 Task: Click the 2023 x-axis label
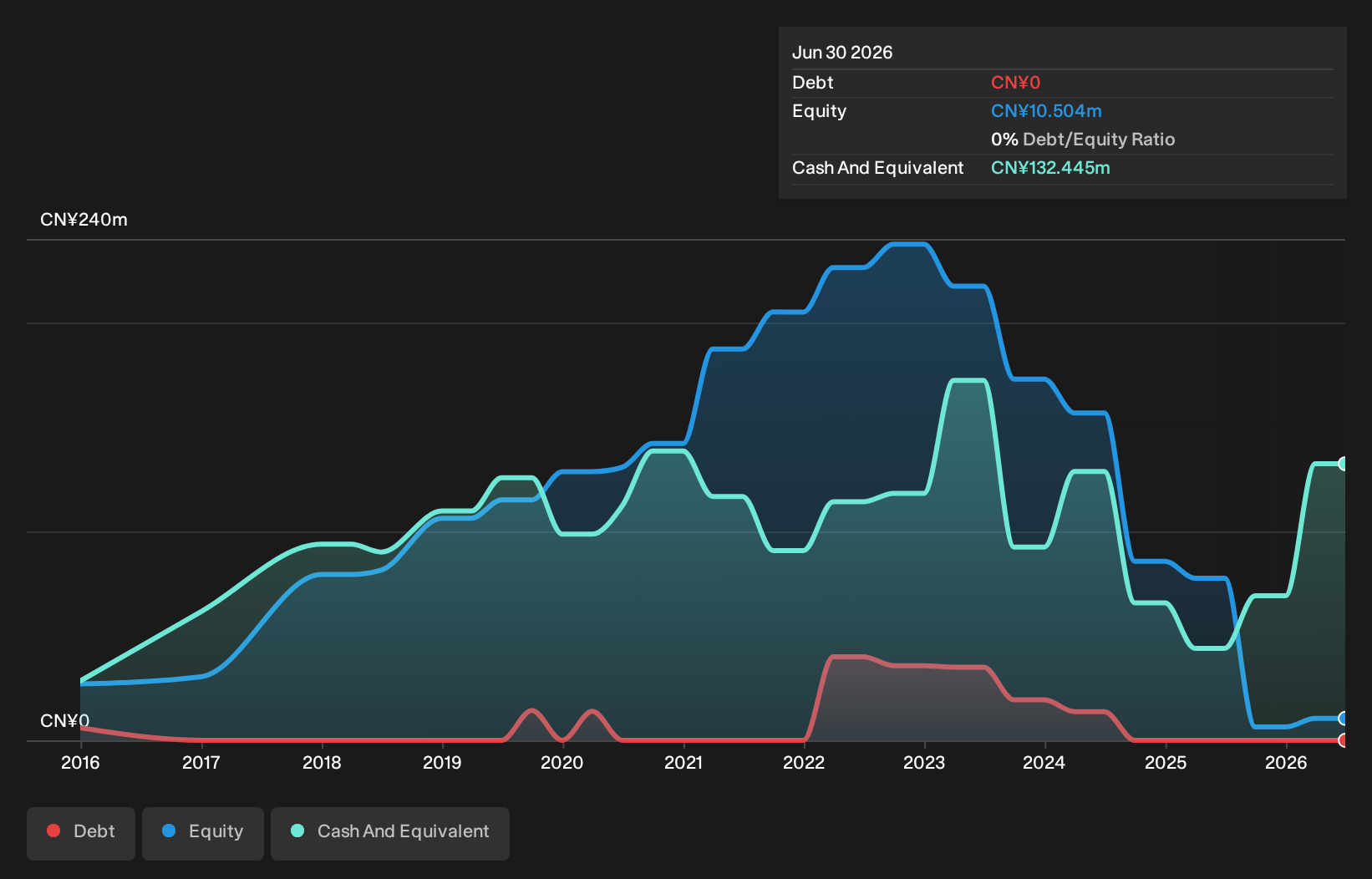pyautogui.click(x=924, y=763)
